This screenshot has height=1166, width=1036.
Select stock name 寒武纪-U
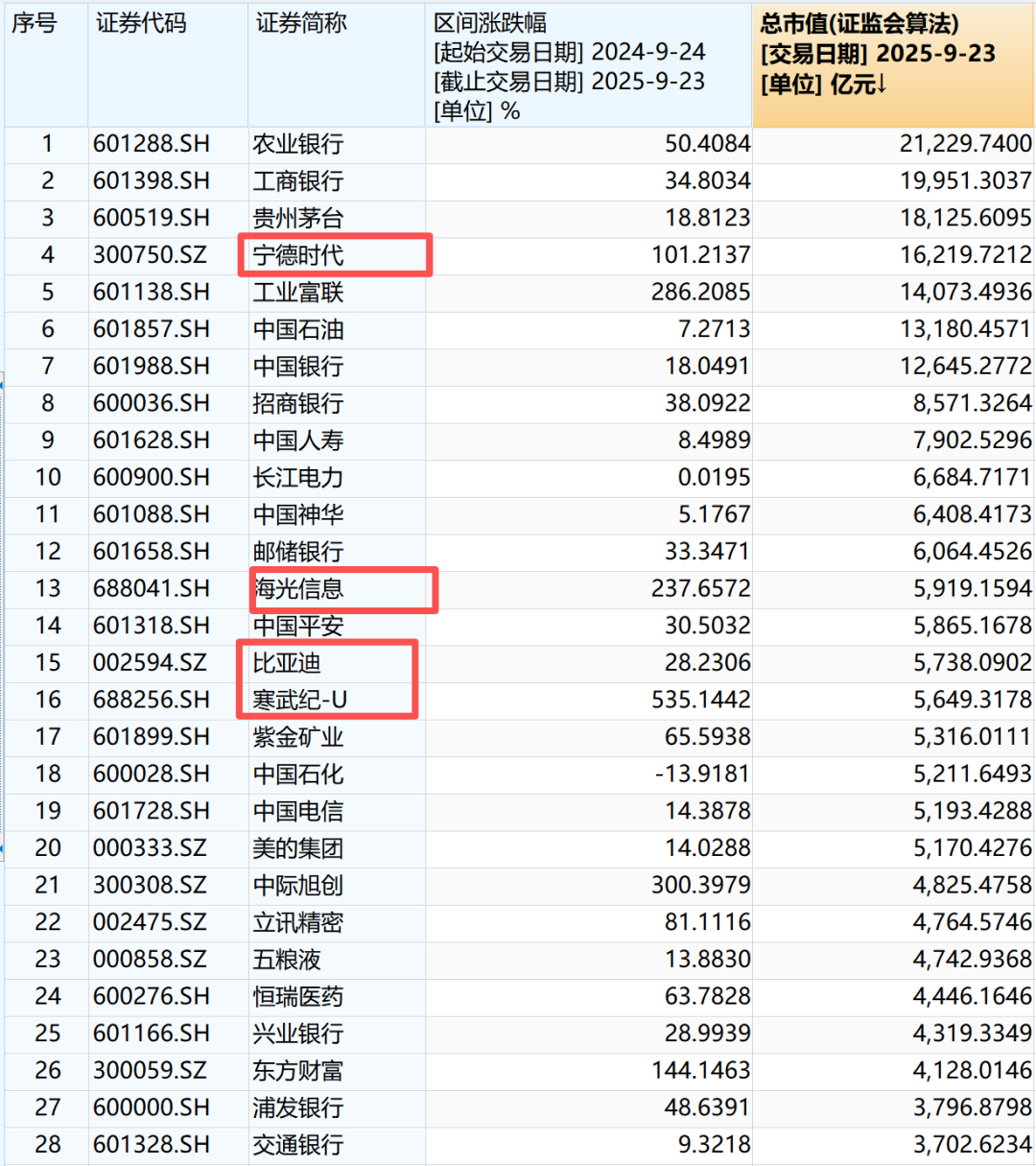(x=299, y=701)
